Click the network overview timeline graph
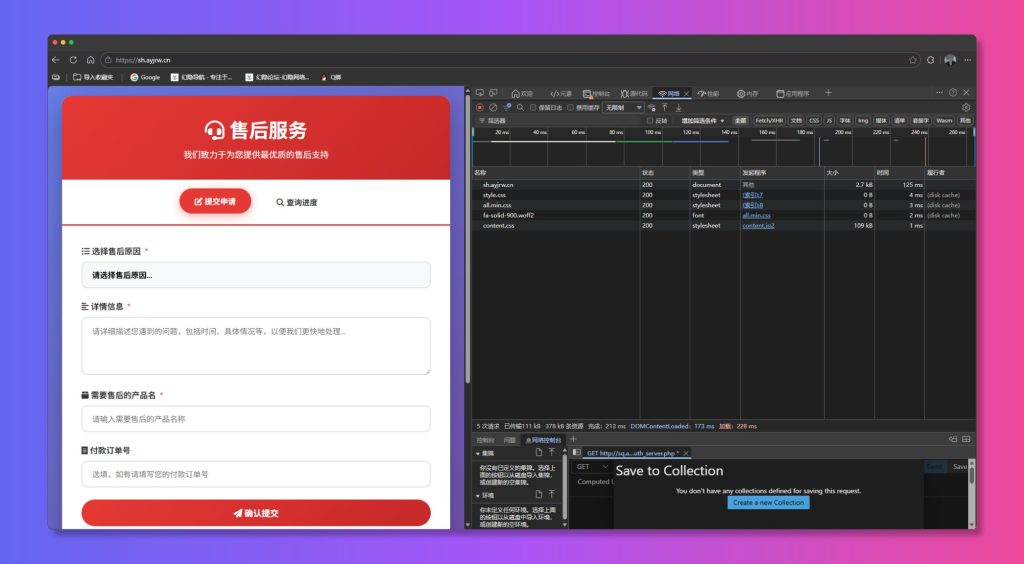The width and height of the screenshot is (1024, 564). pos(720,150)
